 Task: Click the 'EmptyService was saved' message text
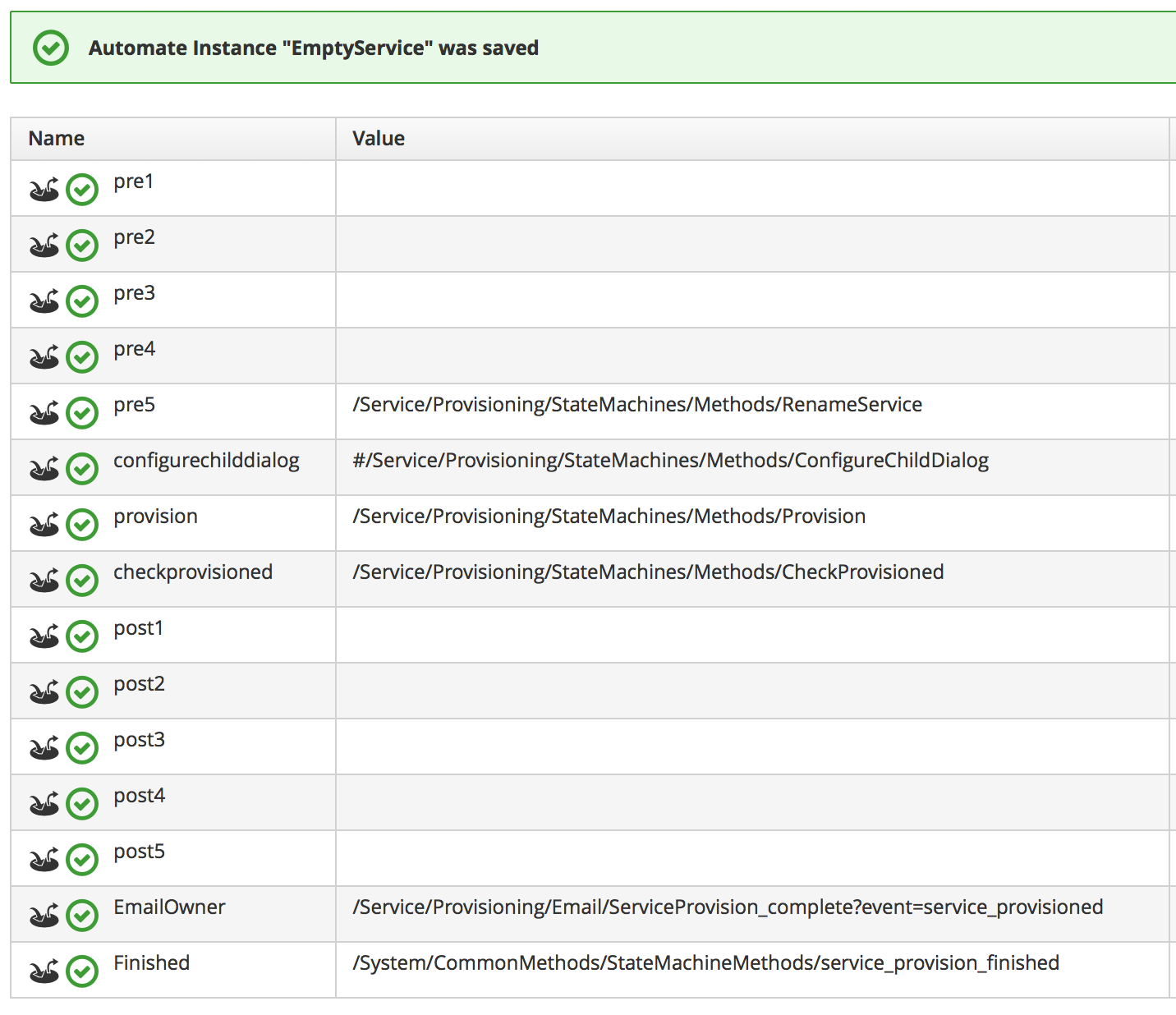[x=314, y=48]
